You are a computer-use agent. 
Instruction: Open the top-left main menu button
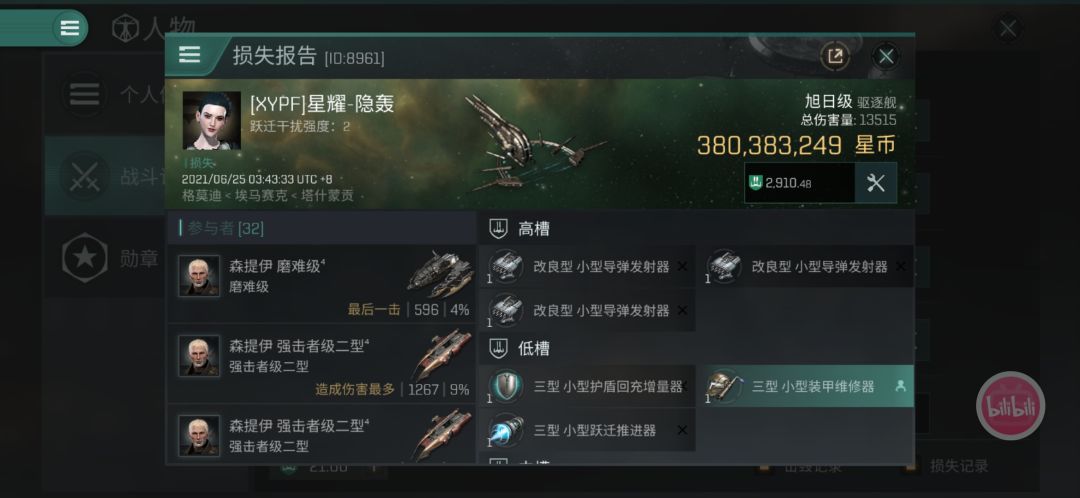[x=70, y=28]
